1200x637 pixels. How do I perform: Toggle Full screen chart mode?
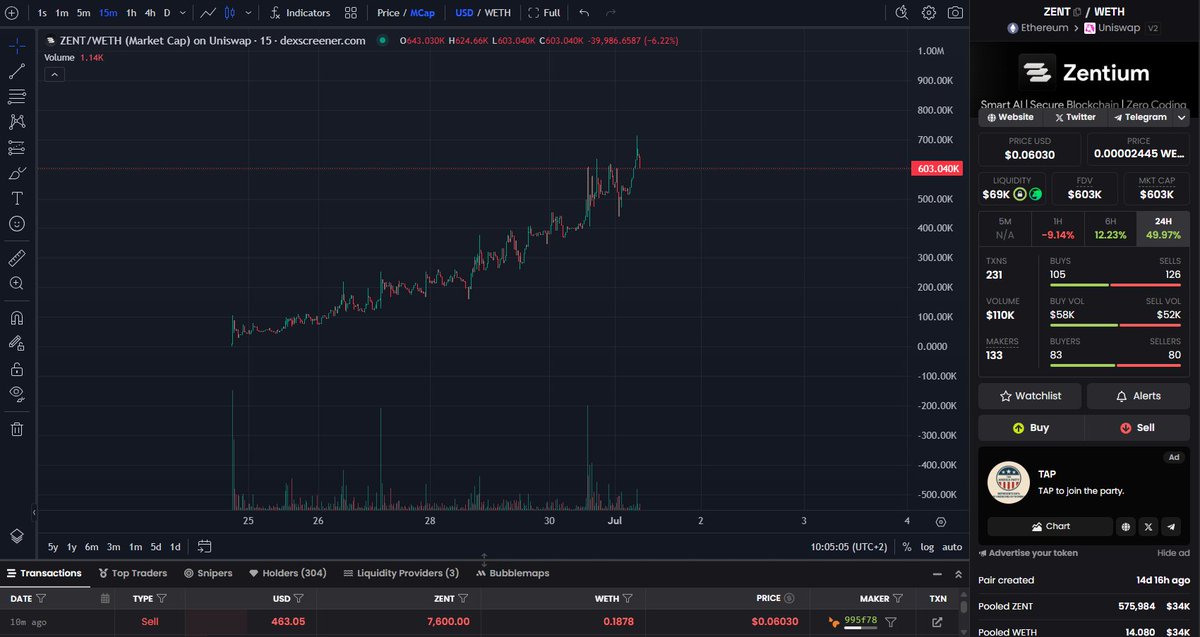click(x=544, y=13)
